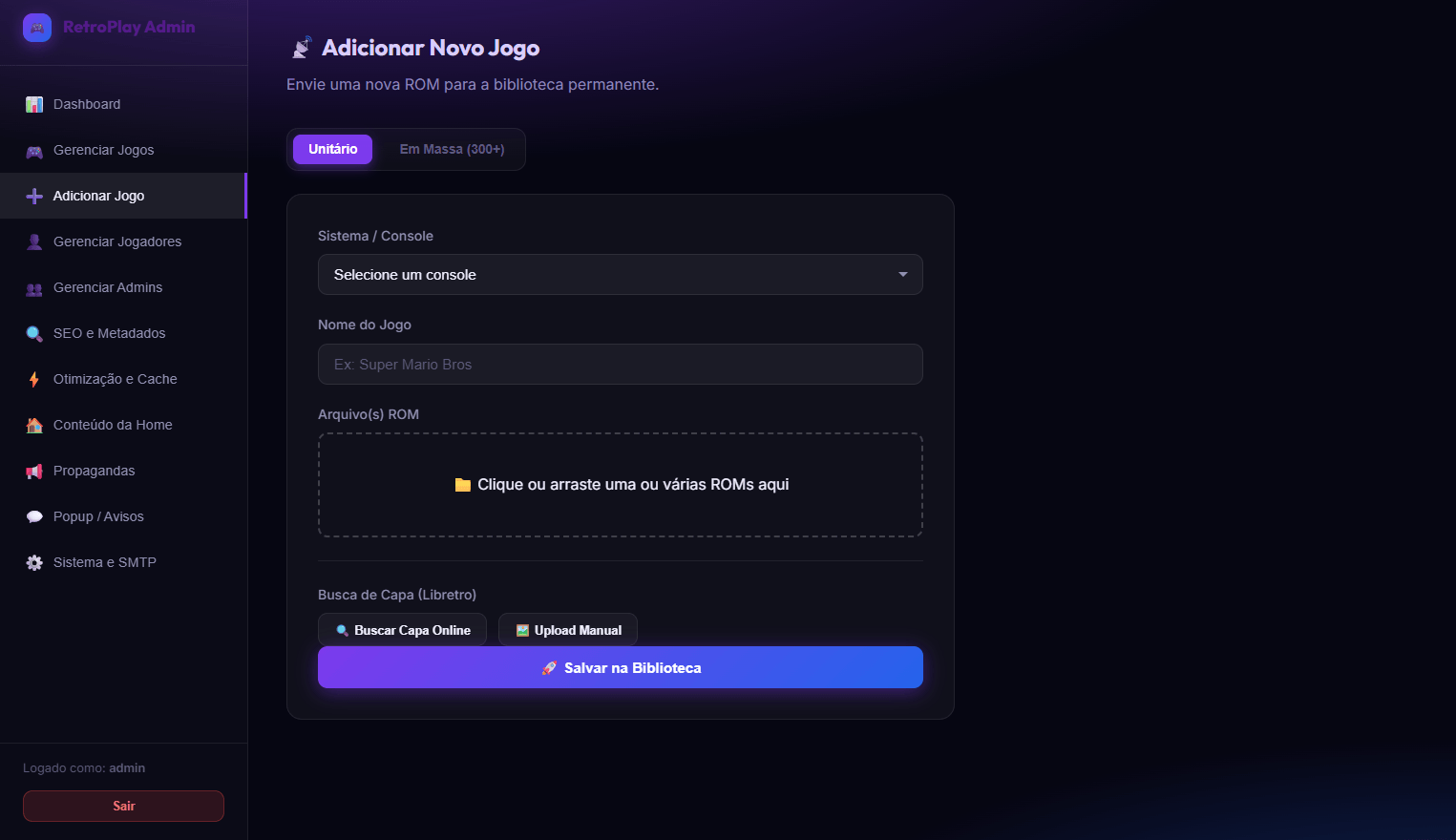The height and width of the screenshot is (840, 1456).
Task: Click the Dashboard chart icon in sidebar
Action: point(34,104)
